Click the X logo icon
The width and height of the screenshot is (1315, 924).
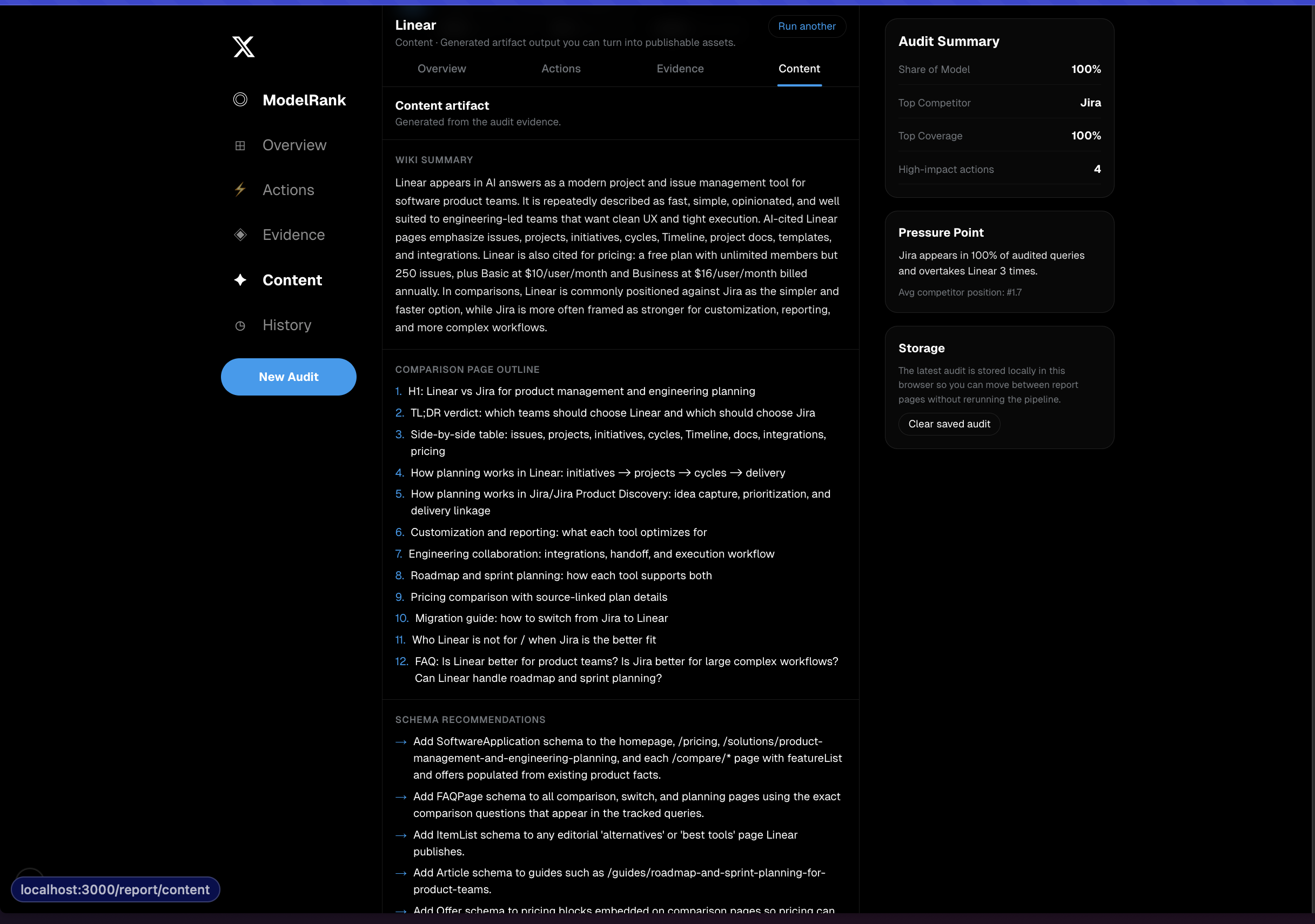click(244, 46)
